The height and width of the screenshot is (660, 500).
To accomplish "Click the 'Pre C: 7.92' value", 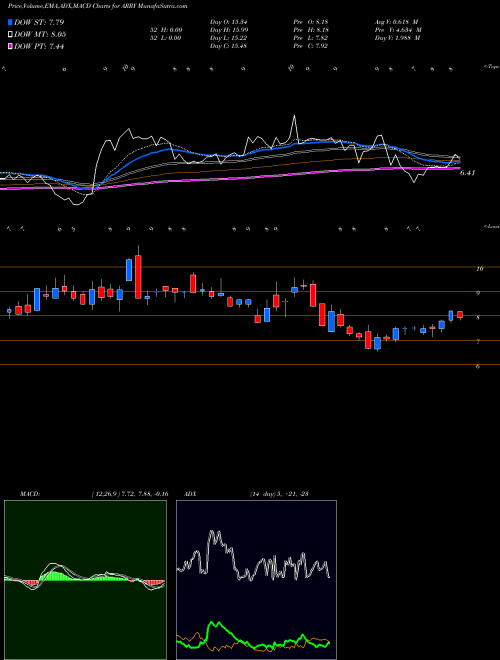I will [x=313, y=46].
